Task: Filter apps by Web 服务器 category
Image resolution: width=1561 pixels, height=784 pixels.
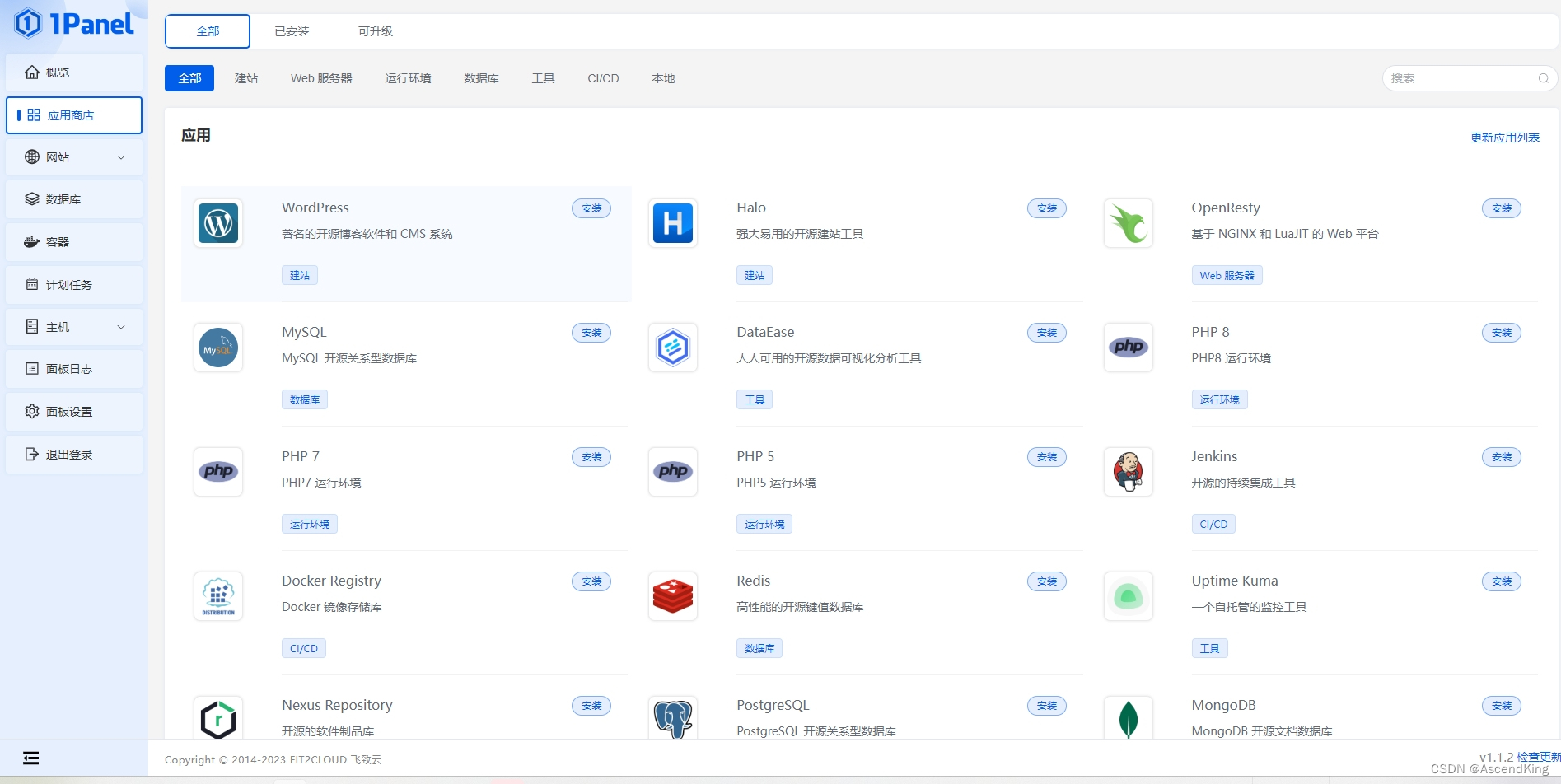Action: click(x=321, y=78)
